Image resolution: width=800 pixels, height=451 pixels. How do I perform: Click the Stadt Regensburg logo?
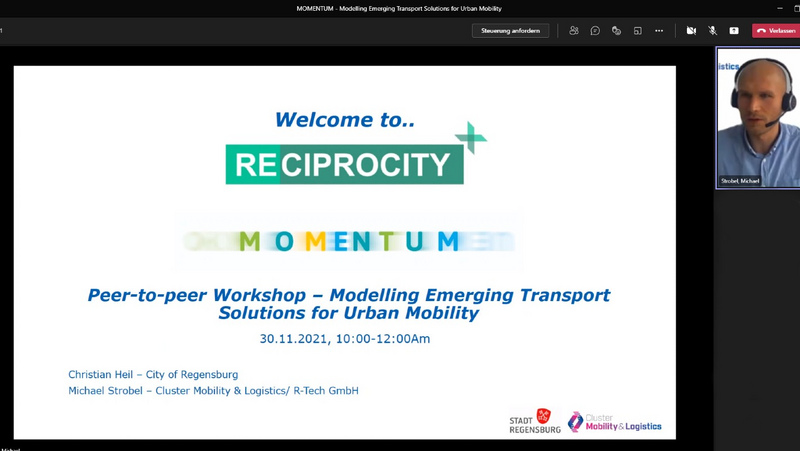pyautogui.click(x=535, y=421)
